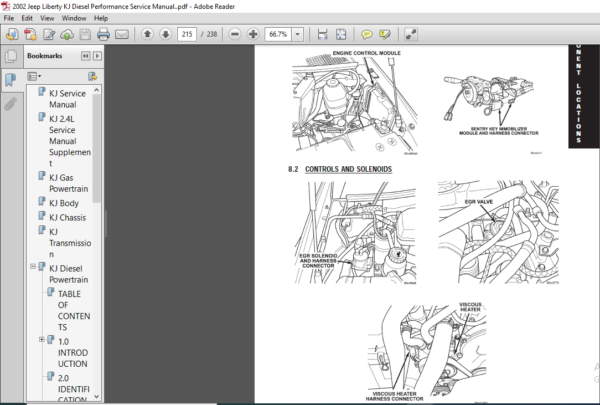The image size is (600, 405).
Task: Open the bookmarks options menu dropdown
Action: pos(34,76)
